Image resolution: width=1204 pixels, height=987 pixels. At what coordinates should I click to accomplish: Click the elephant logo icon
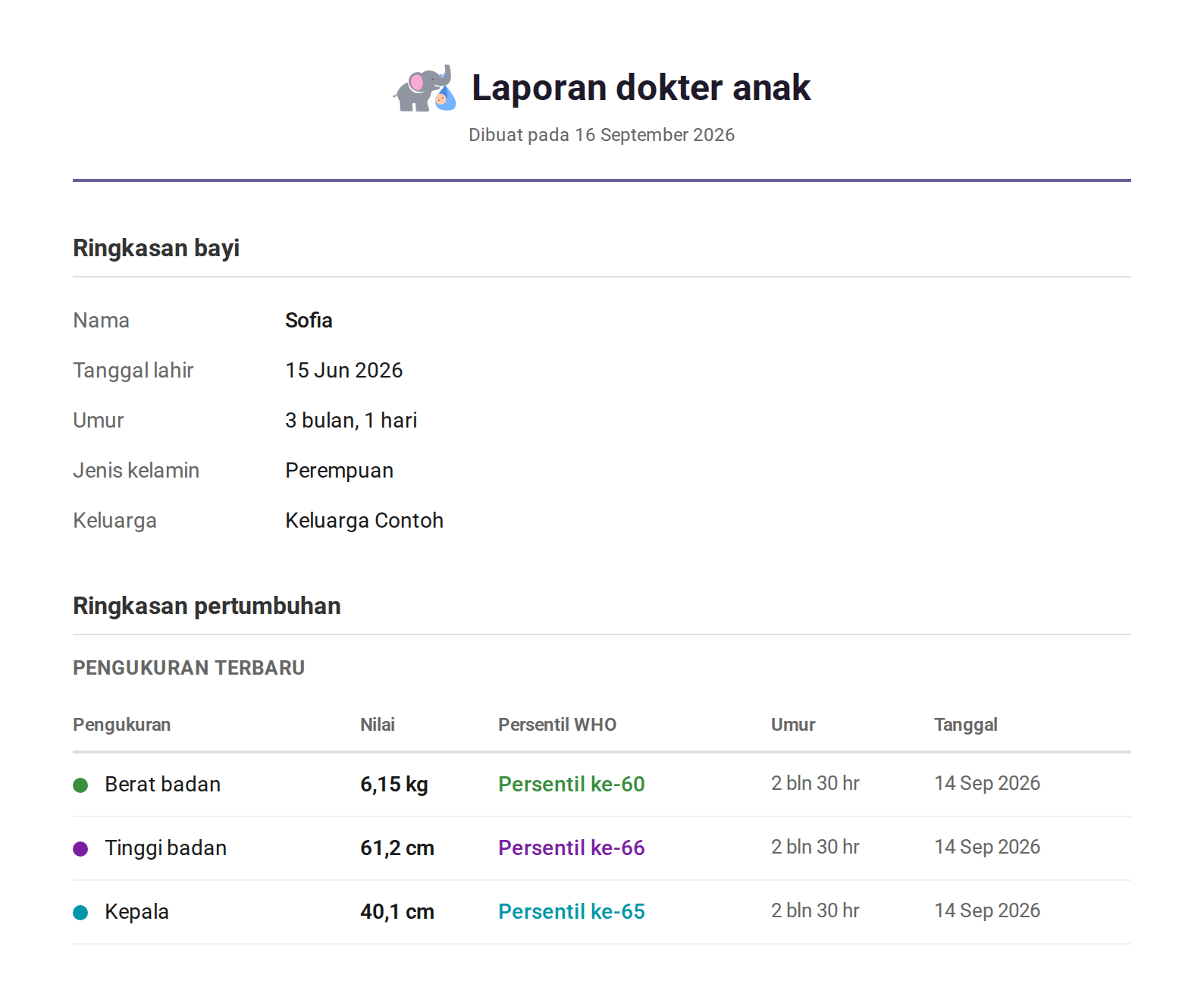(x=425, y=88)
